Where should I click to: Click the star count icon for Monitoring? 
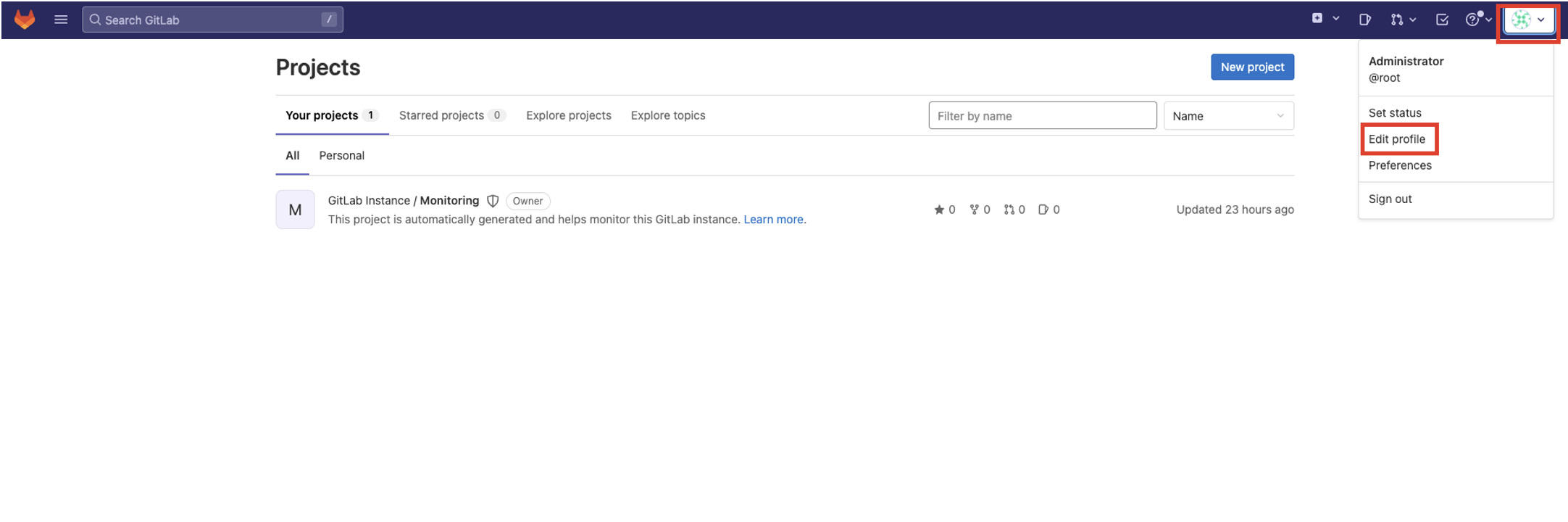tap(939, 210)
